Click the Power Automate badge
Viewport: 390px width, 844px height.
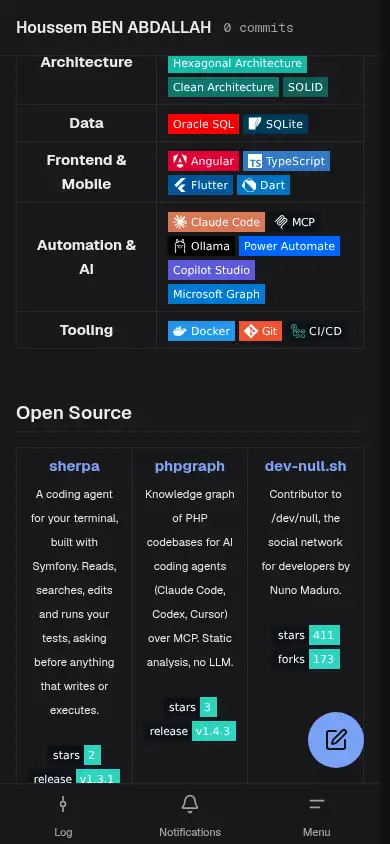(289, 246)
